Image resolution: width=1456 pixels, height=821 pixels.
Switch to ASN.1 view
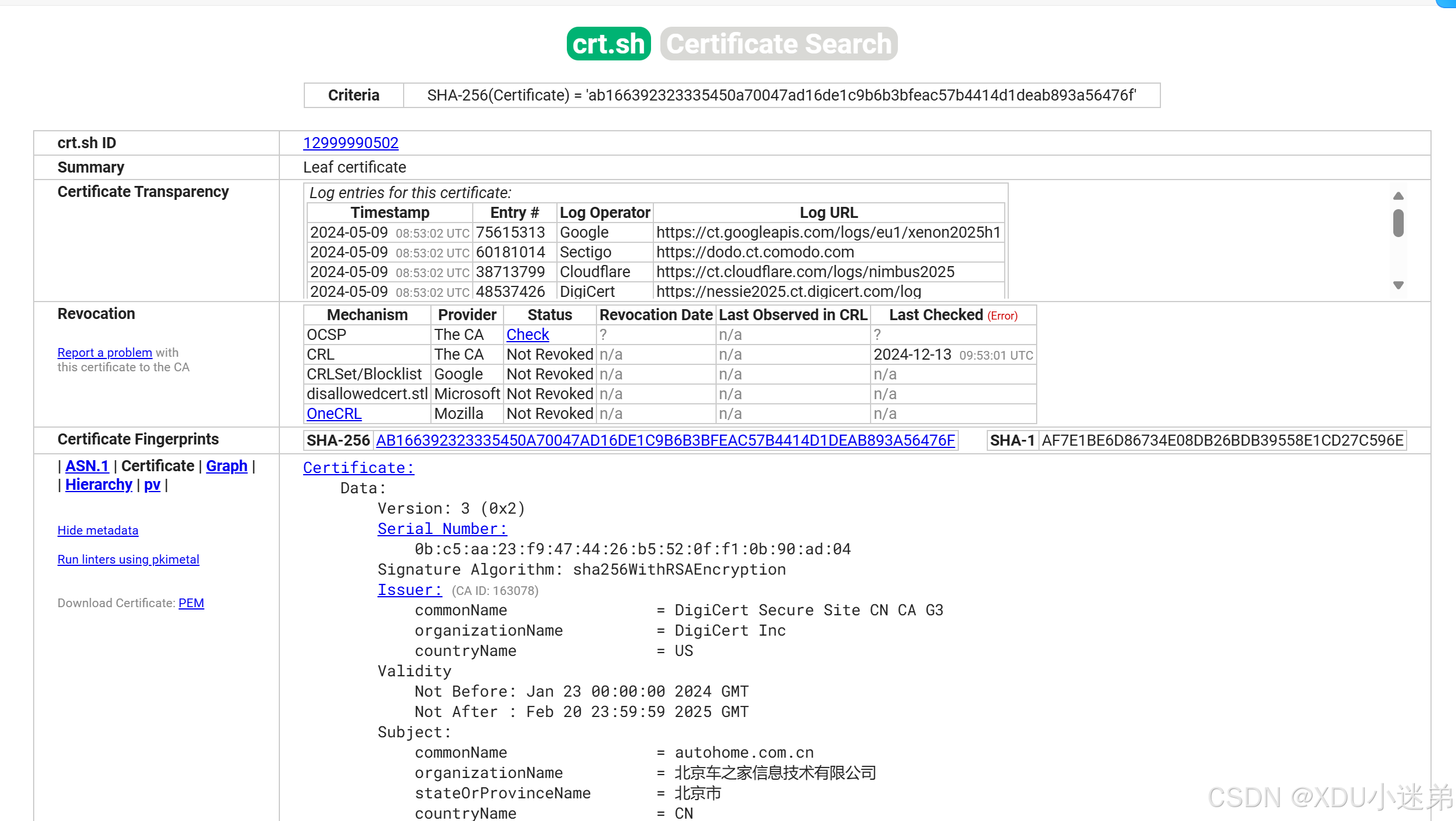point(87,466)
